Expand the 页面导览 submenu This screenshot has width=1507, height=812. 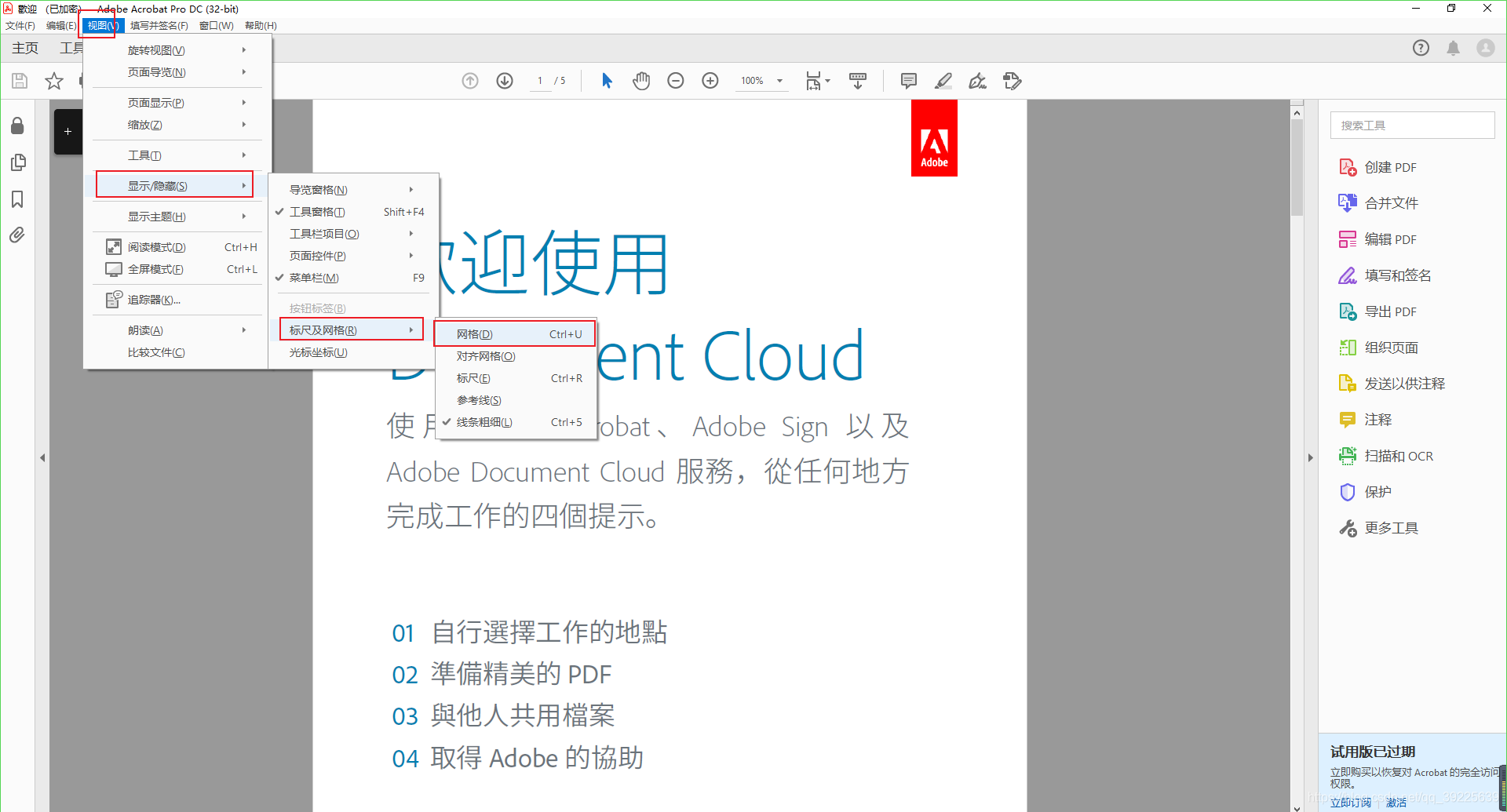pyautogui.click(x=177, y=72)
